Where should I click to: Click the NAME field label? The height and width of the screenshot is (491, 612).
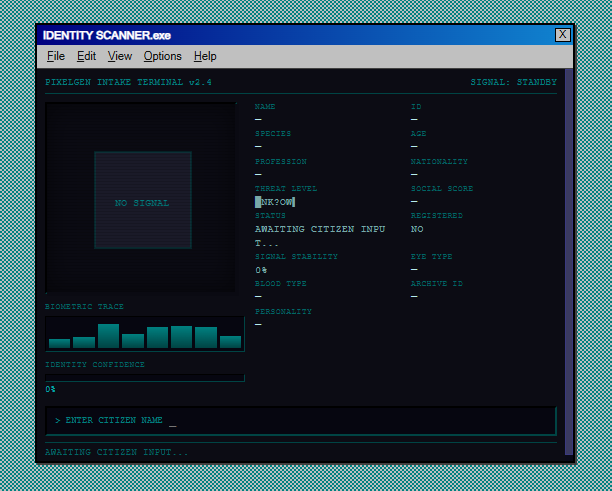tap(265, 107)
